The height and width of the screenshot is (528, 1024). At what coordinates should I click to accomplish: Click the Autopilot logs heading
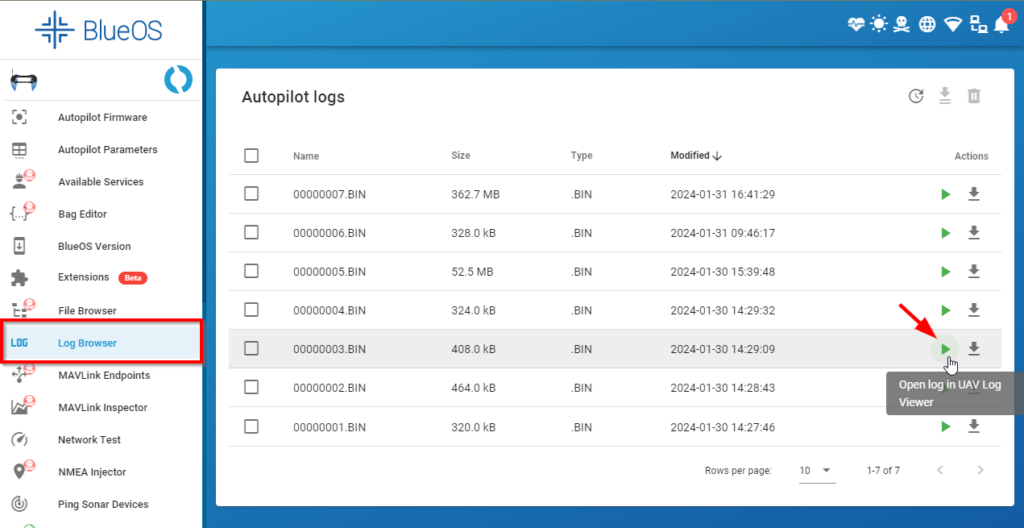click(x=293, y=97)
